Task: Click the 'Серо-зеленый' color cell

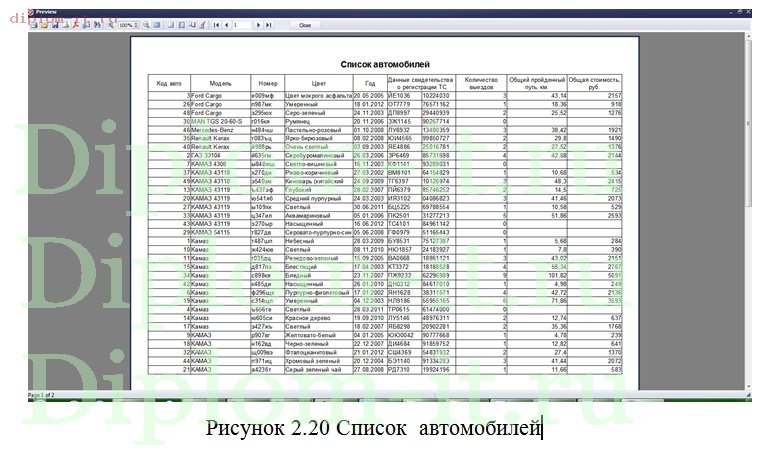Action: pos(319,113)
